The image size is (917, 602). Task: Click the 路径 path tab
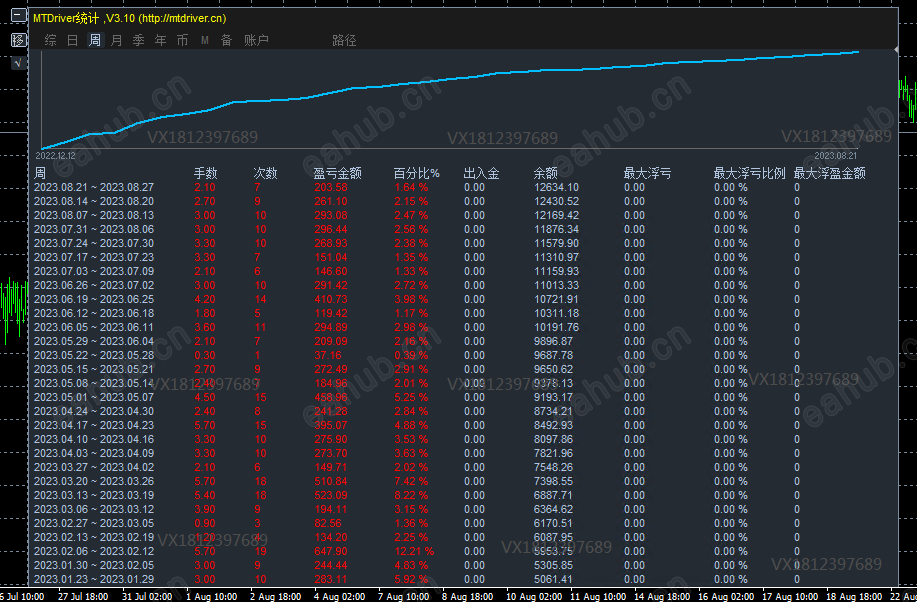(x=344, y=40)
